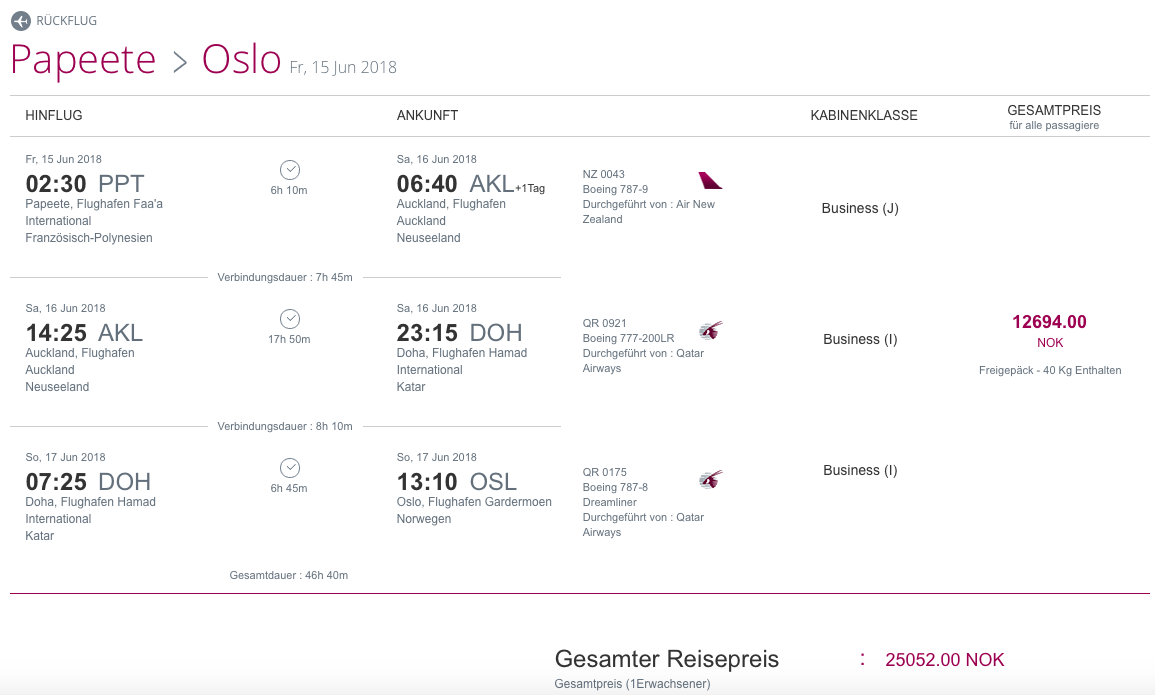The width and height of the screenshot is (1155, 695).
Task: Click the Rückflug back arrow icon
Action: coord(21,20)
